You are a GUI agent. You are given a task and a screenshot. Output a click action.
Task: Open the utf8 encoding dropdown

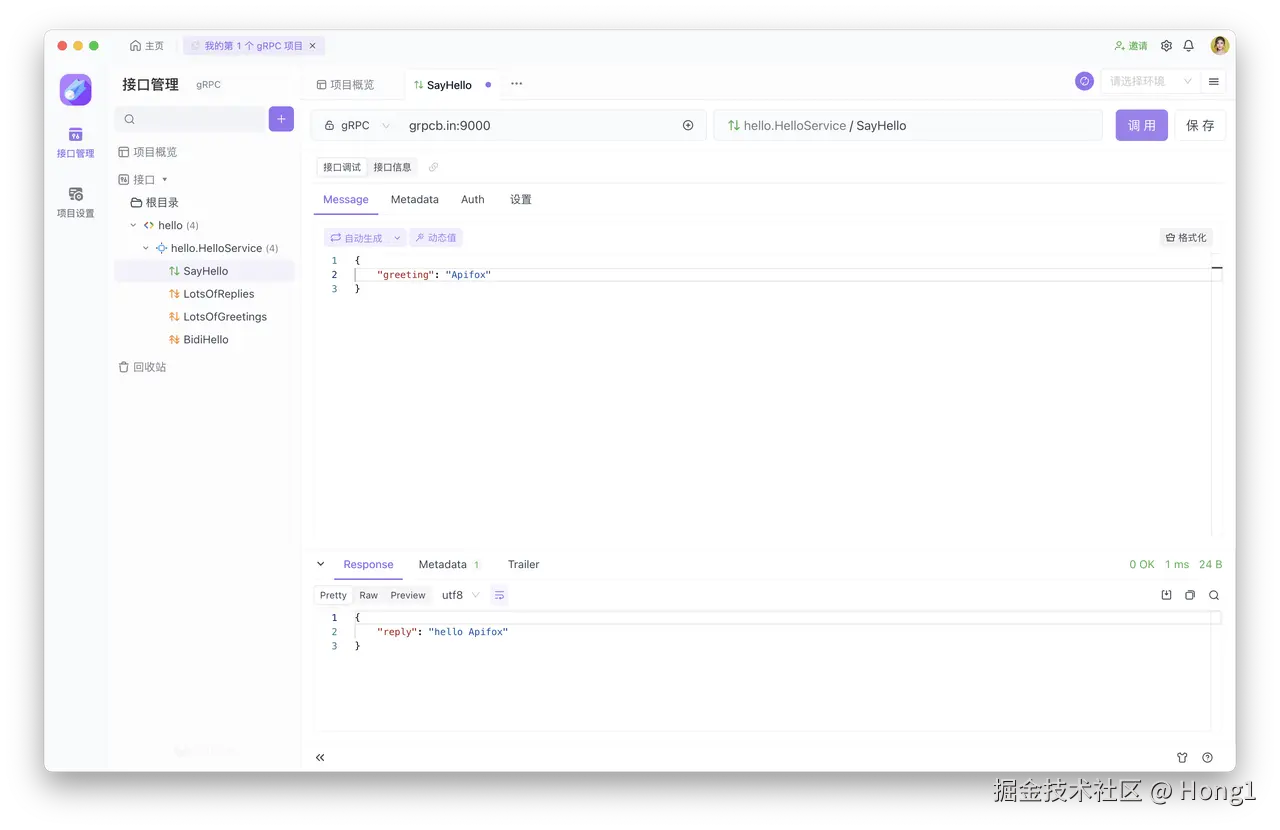click(x=461, y=595)
